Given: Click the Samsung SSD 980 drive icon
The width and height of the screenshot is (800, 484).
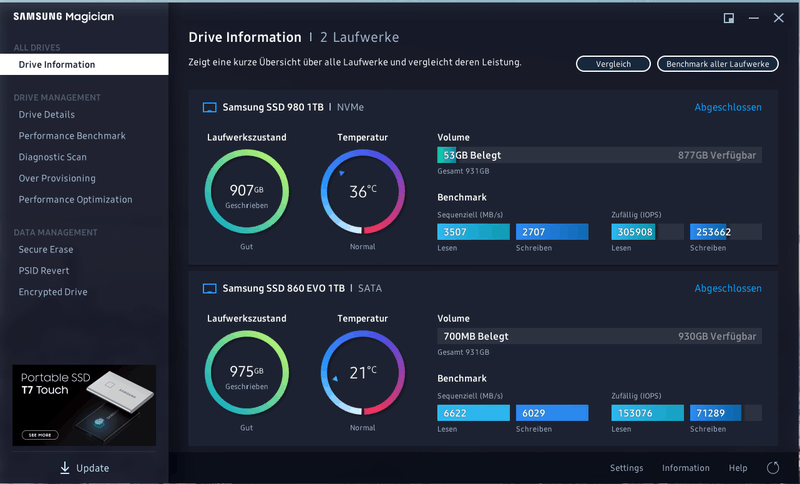Looking at the screenshot, I should [210, 107].
